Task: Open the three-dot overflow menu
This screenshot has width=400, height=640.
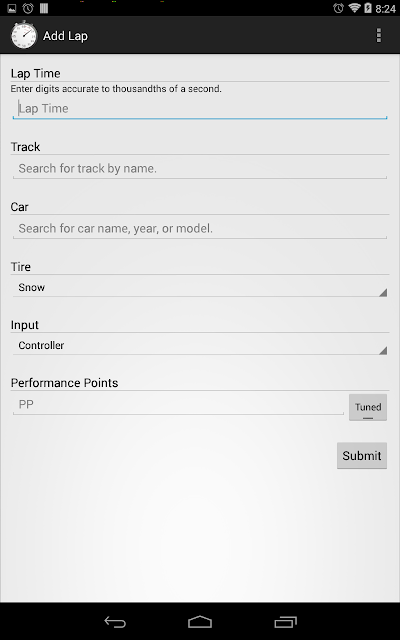Action: coord(379,36)
